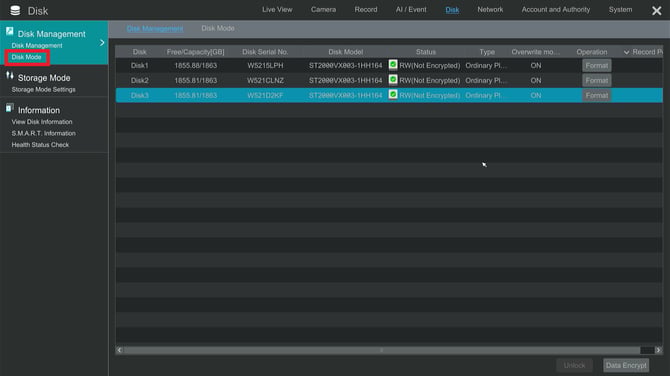
Task: Click the Data Encrypt button
Action: [x=626, y=365]
